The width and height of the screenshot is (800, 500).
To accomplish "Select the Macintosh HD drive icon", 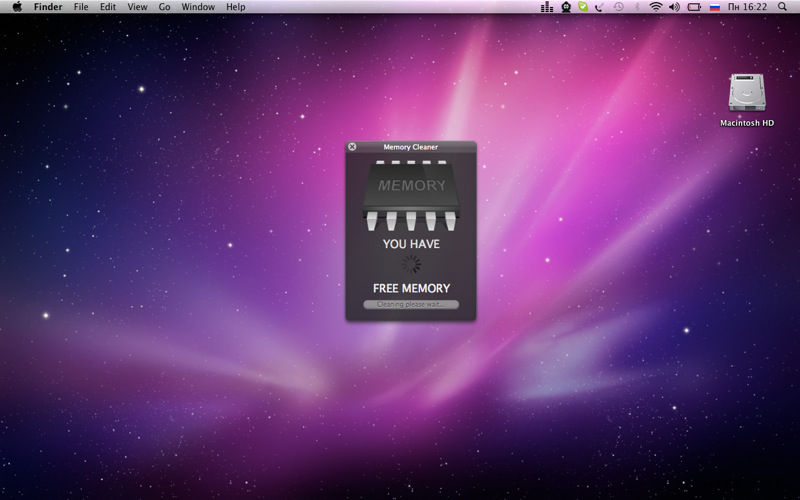I will pos(747,92).
